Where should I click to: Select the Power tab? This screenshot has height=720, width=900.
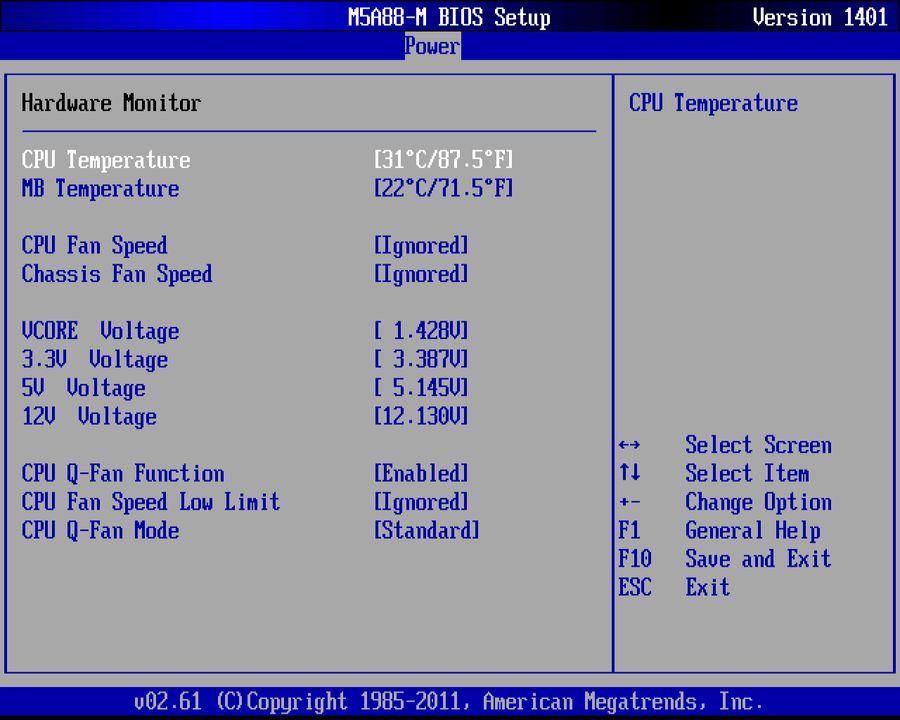click(x=432, y=46)
